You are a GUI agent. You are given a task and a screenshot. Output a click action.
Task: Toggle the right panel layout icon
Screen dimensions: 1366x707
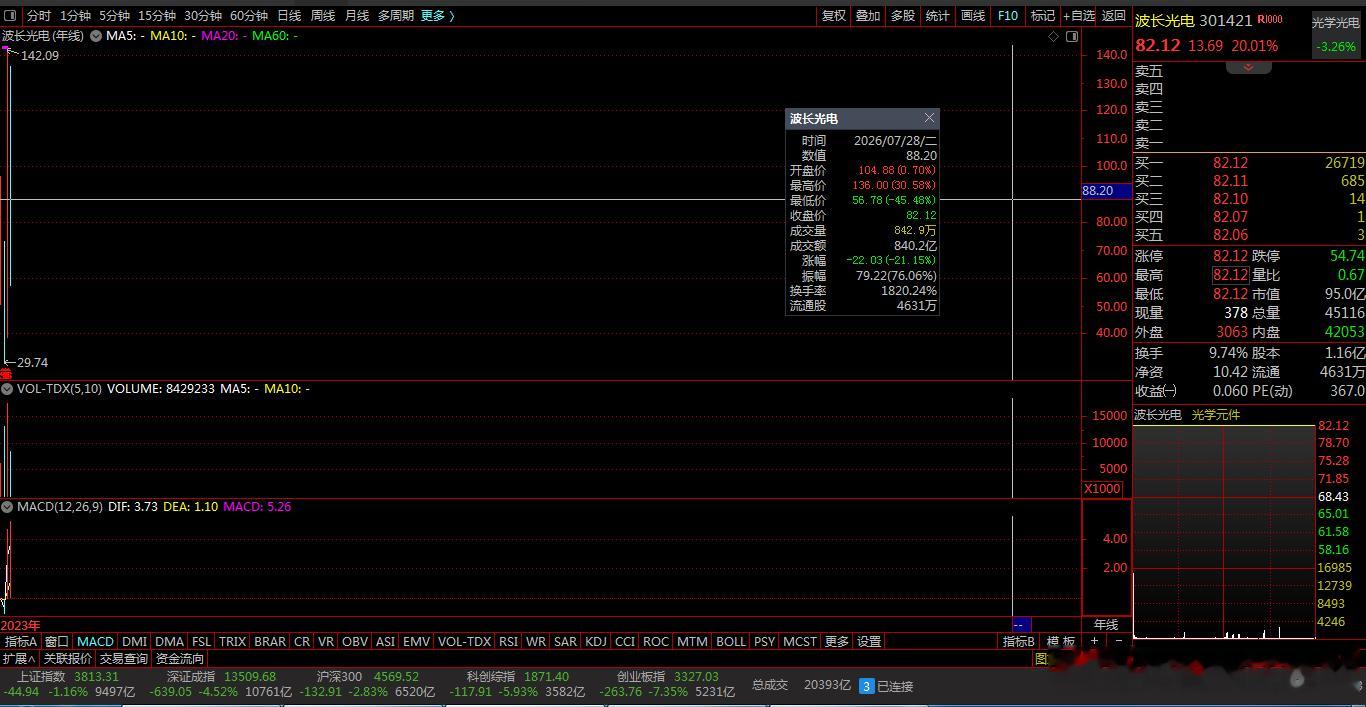(x=1072, y=36)
